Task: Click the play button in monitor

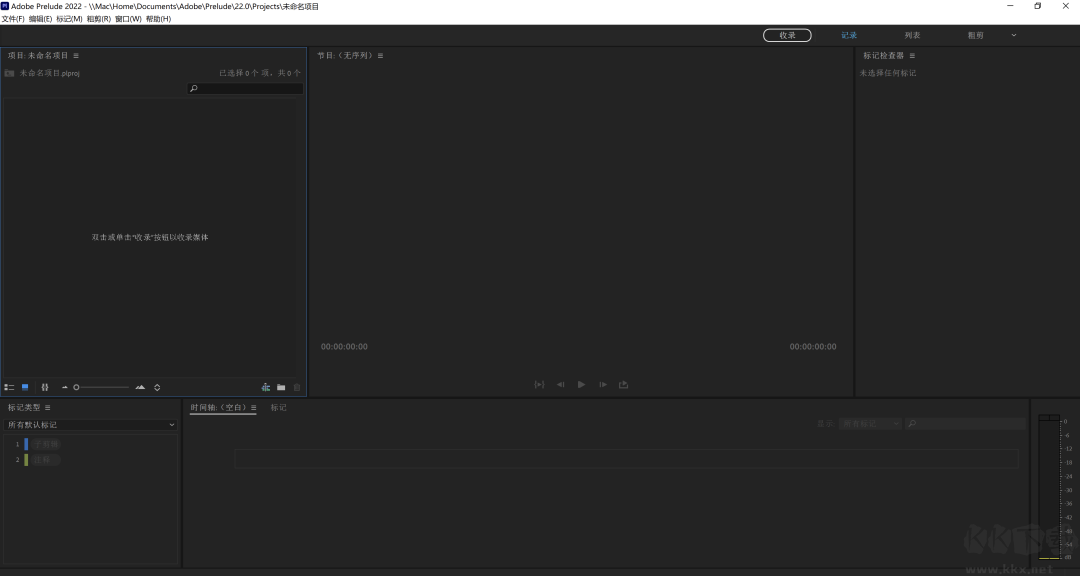Action: (x=581, y=384)
